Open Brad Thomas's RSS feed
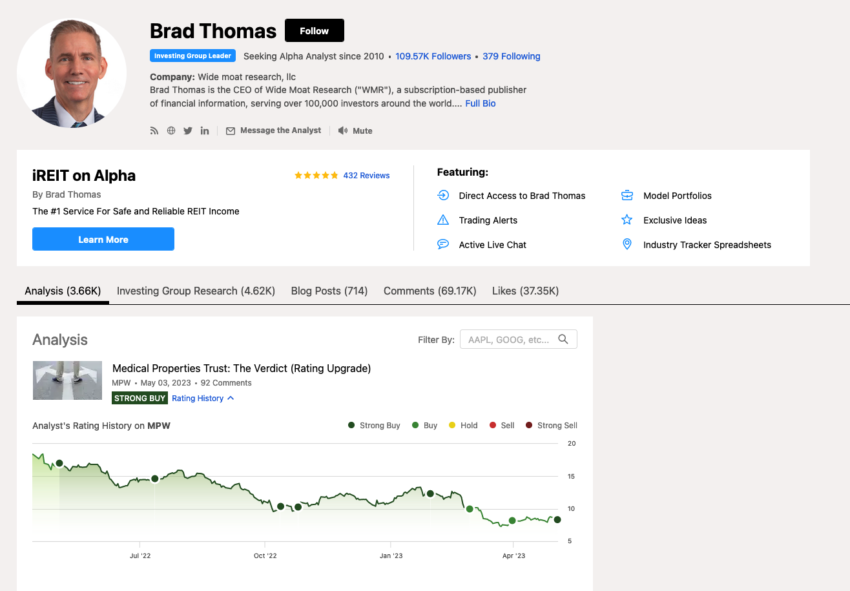 [154, 130]
